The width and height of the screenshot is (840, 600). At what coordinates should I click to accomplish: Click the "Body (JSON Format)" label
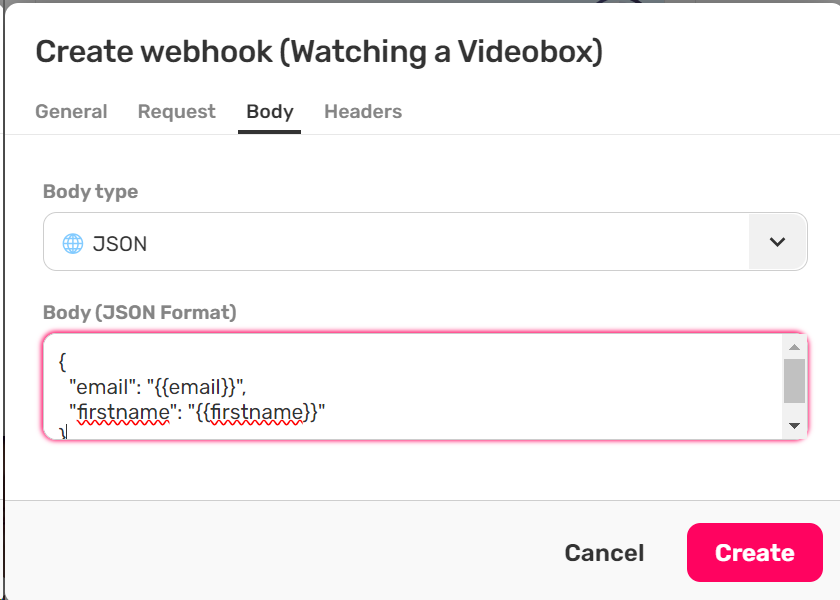(x=140, y=312)
